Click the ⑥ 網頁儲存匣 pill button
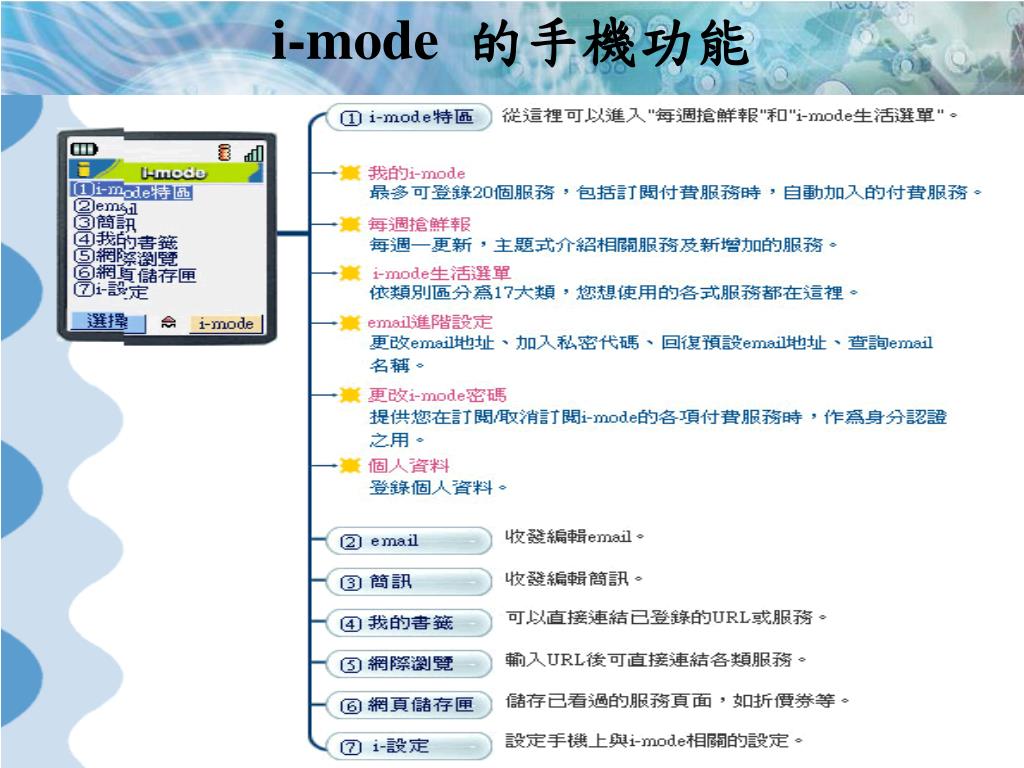Image resolution: width=1024 pixels, height=768 pixels. pos(409,705)
